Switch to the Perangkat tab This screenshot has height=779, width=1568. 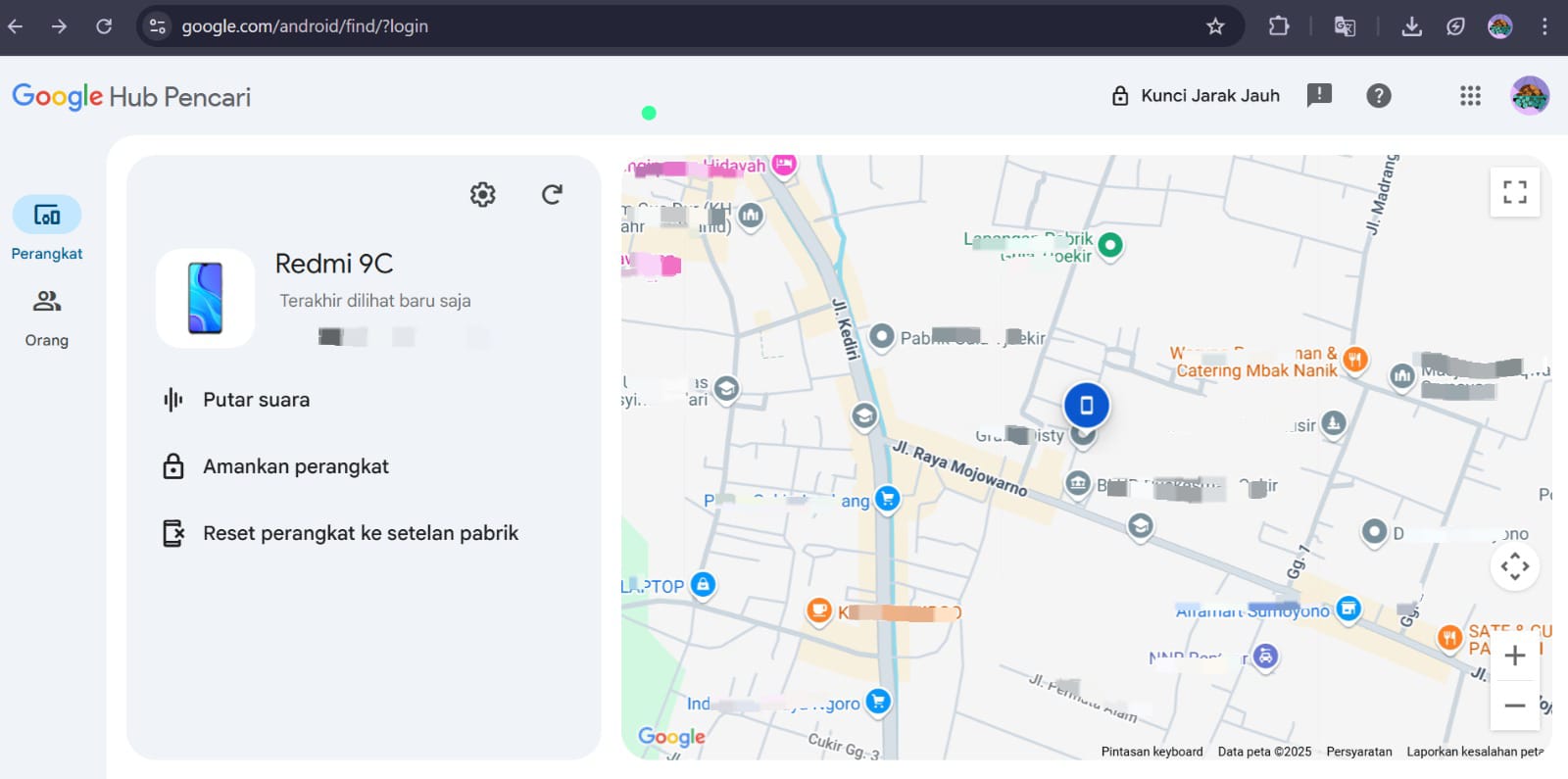46,227
